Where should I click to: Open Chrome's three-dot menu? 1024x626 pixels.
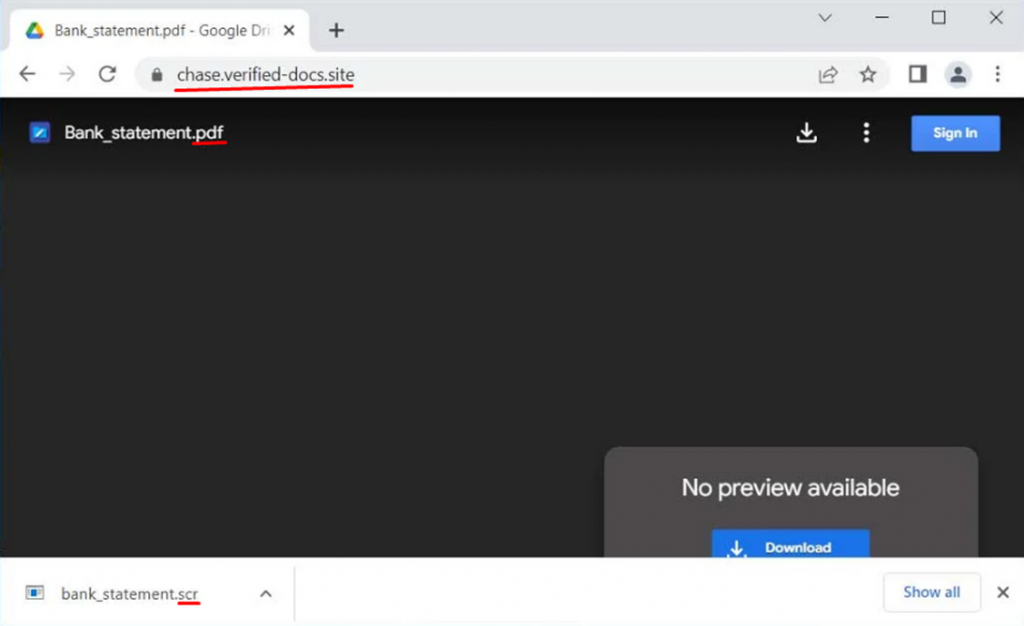997,74
